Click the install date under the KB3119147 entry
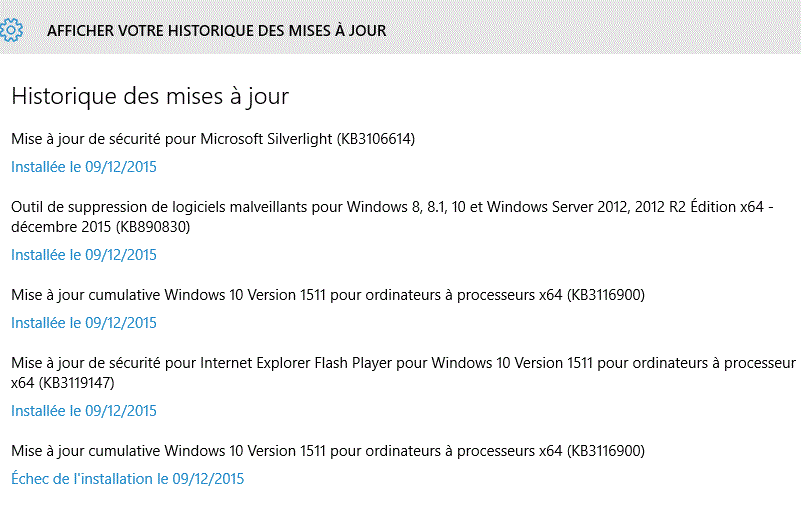Viewport: 801px width, 509px height. 84,411
